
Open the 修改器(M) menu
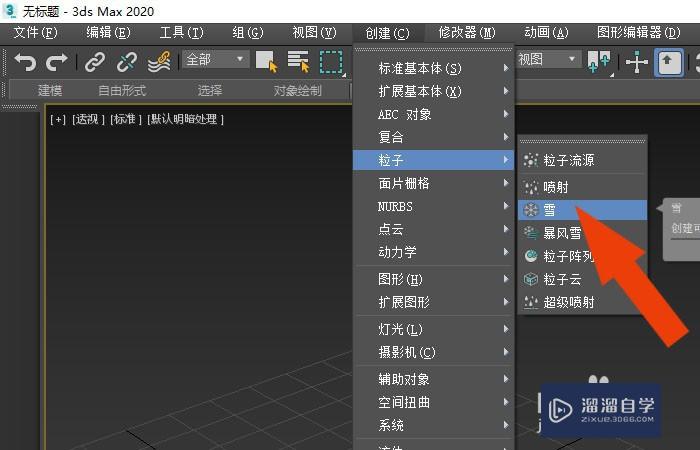click(467, 33)
